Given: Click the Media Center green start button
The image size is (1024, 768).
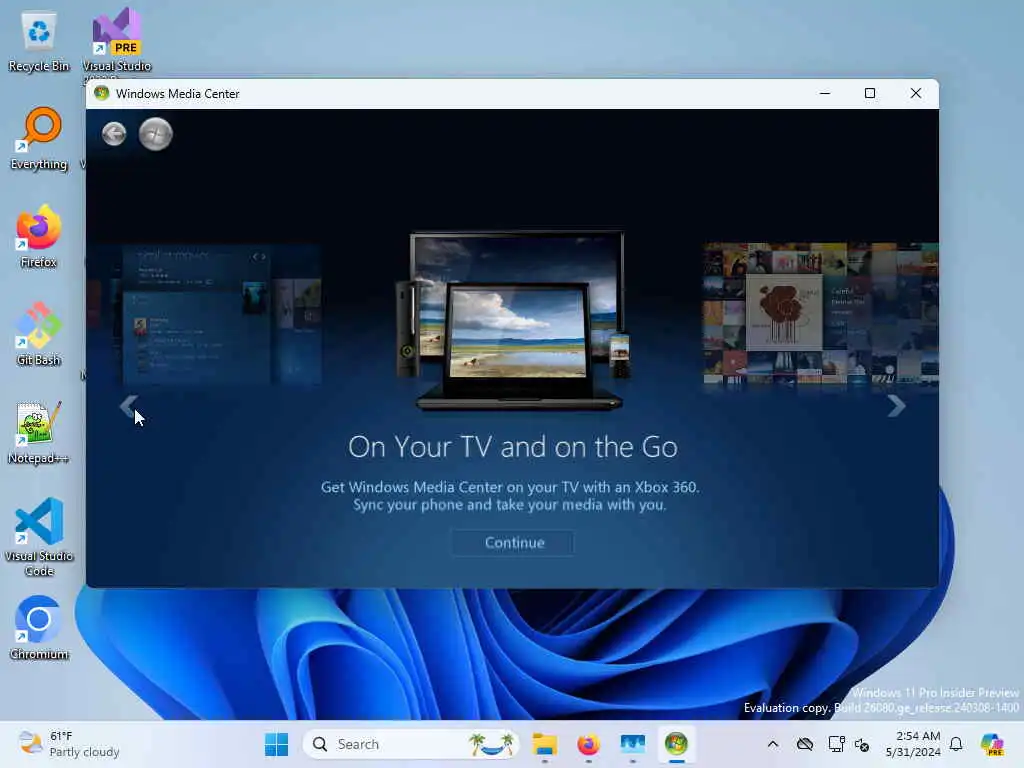Looking at the screenshot, I should [x=155, y=134].
